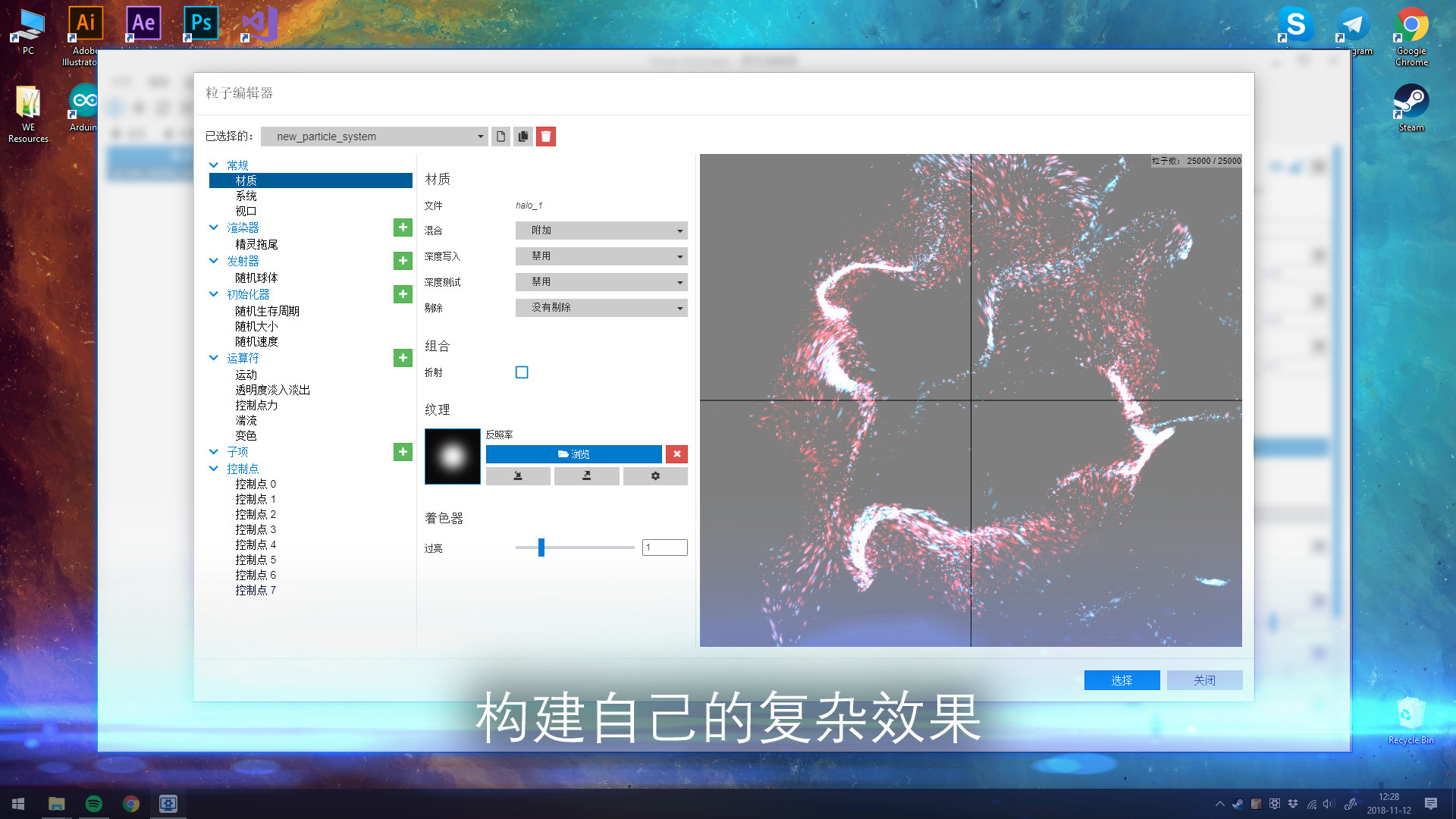
Task: Open the 深度写入 dropdown menu
Action: (x=601, y=255)
